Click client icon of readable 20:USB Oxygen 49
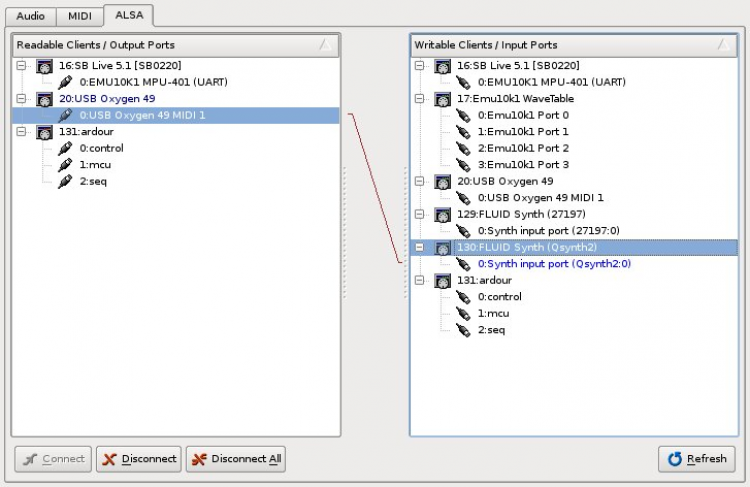This screenshot has height=487, width=750. coord(44,99)
